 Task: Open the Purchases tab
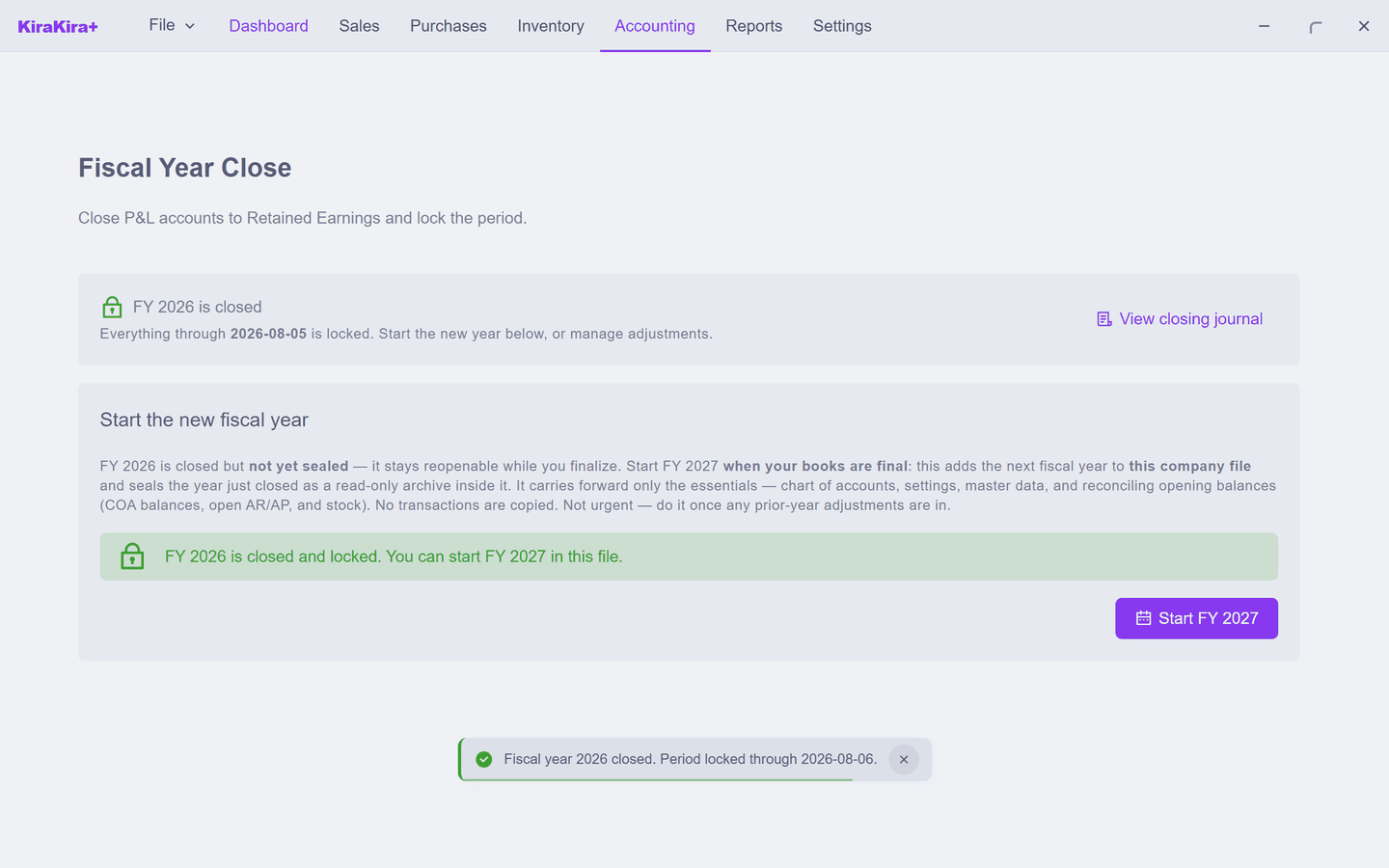449,26
